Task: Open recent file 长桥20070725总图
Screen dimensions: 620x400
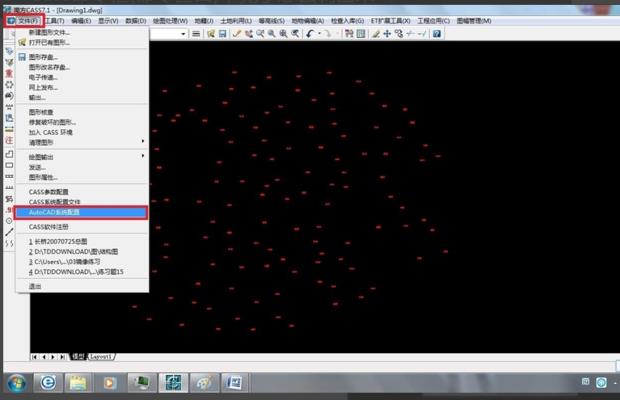Action: click(60, 242)
